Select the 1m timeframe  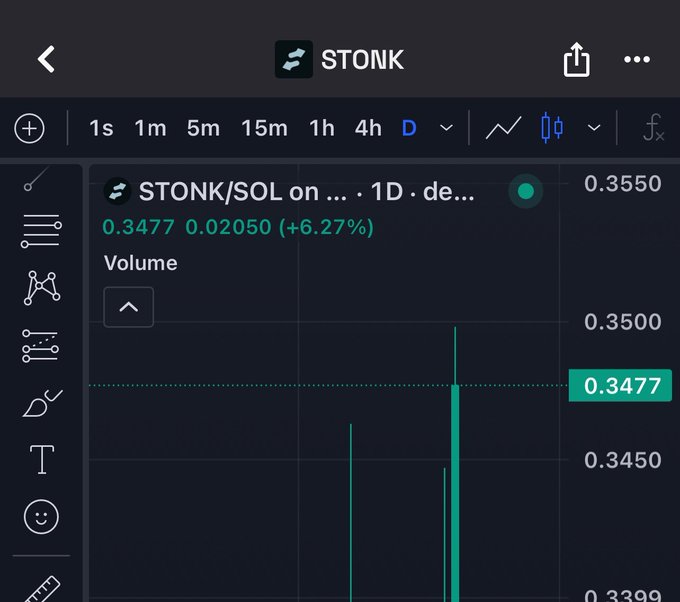[x=150, y=128]
